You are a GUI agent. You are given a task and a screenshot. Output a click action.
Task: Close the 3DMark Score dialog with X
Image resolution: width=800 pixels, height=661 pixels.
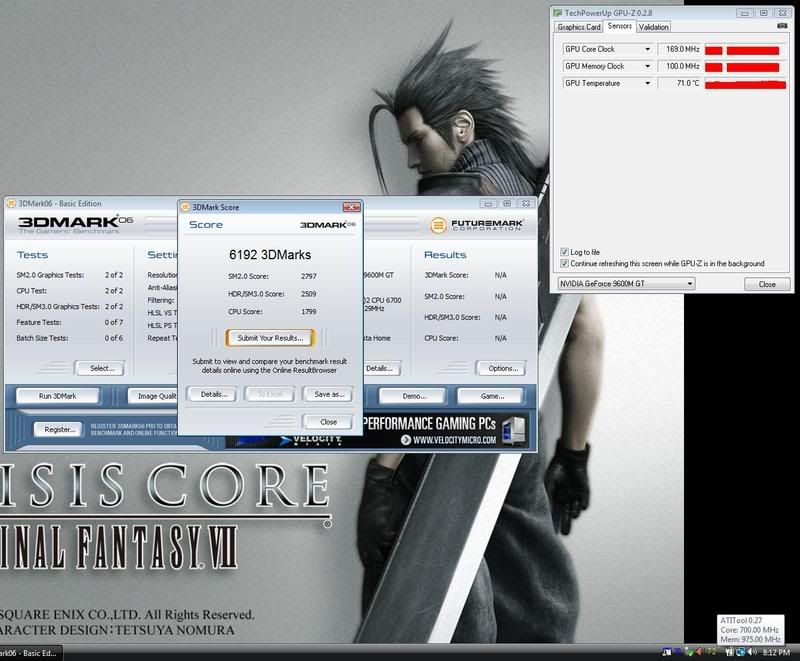[x=352, y=207]
